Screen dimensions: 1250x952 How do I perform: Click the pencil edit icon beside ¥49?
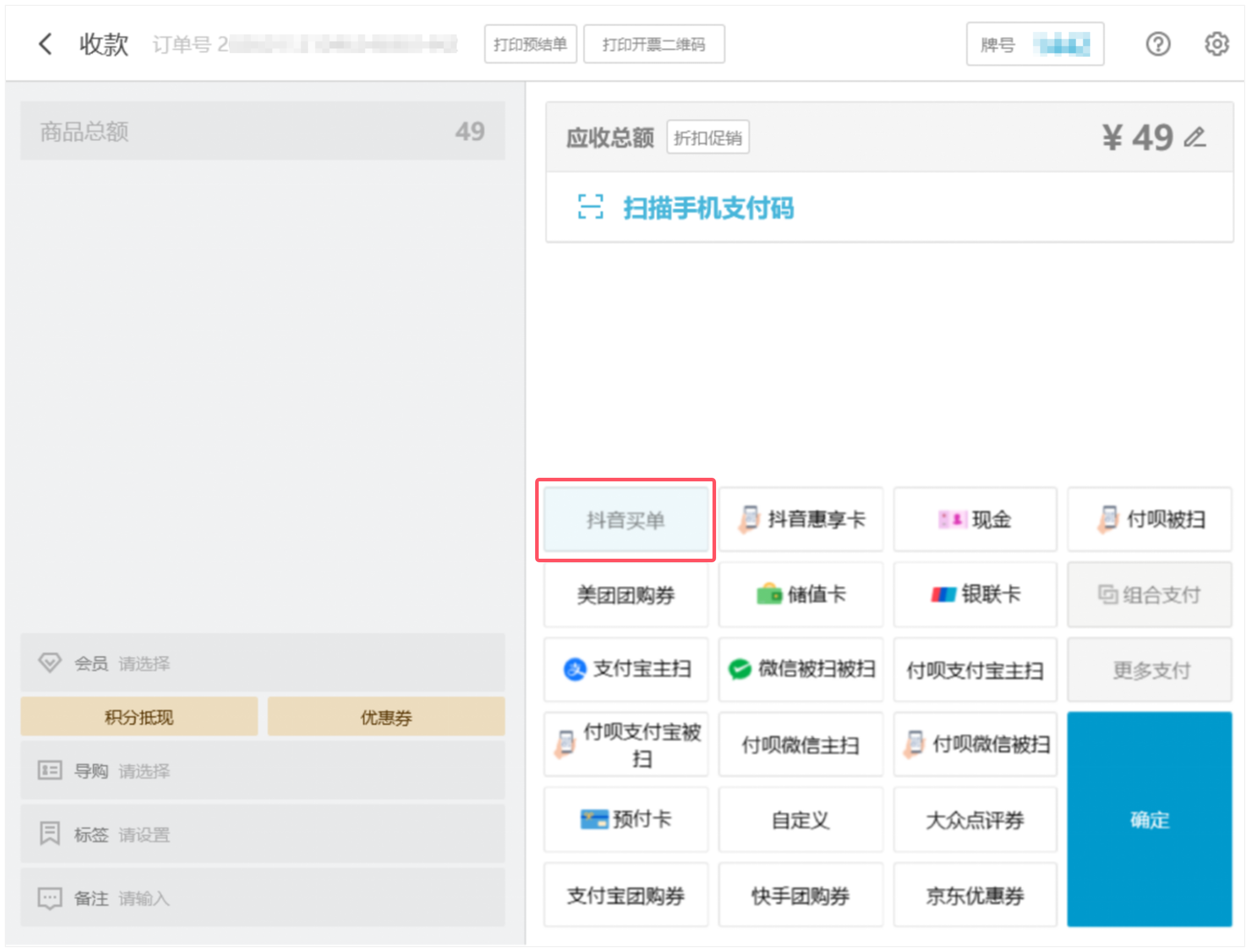click(x=1195, y=137)
